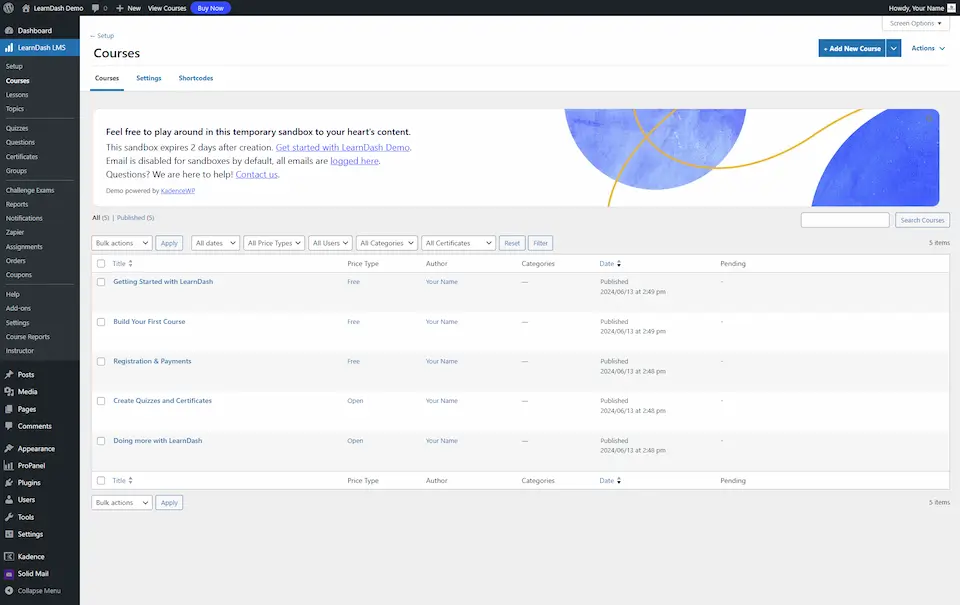Open the arrow next to Add New Course
The height and width of the screenshot is (605, 960).
(x=894, y=48)
